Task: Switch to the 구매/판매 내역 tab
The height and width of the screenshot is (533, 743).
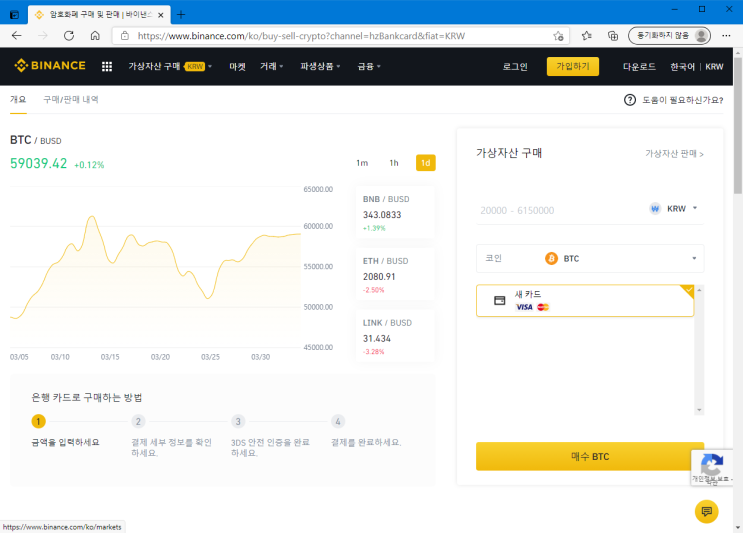Action: tap(71, 99)
